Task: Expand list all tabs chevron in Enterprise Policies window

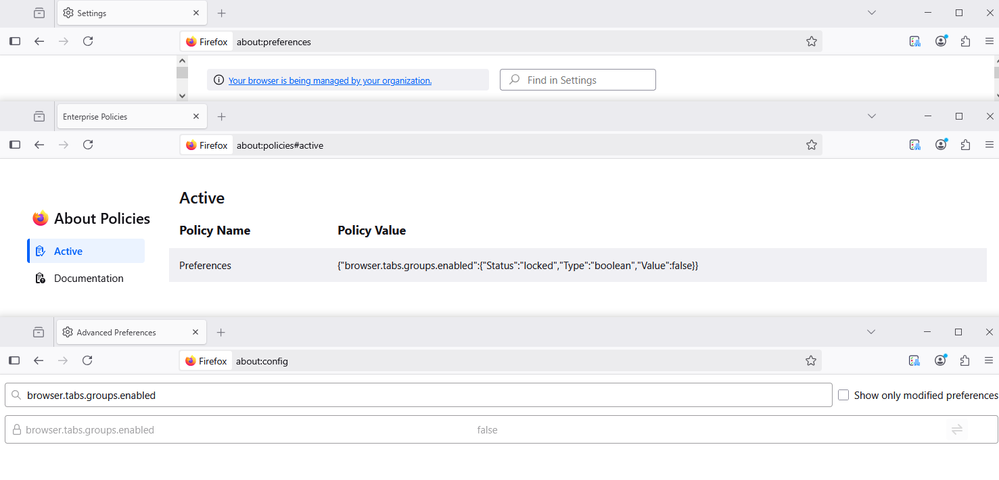Action: pos(871,116)
